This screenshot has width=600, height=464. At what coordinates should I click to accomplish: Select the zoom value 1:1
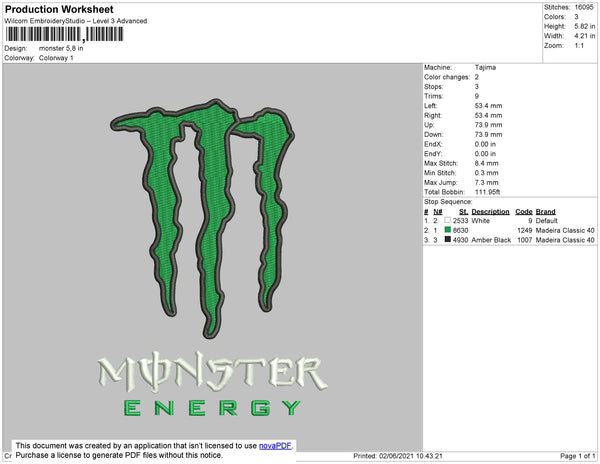click(579, 46)
